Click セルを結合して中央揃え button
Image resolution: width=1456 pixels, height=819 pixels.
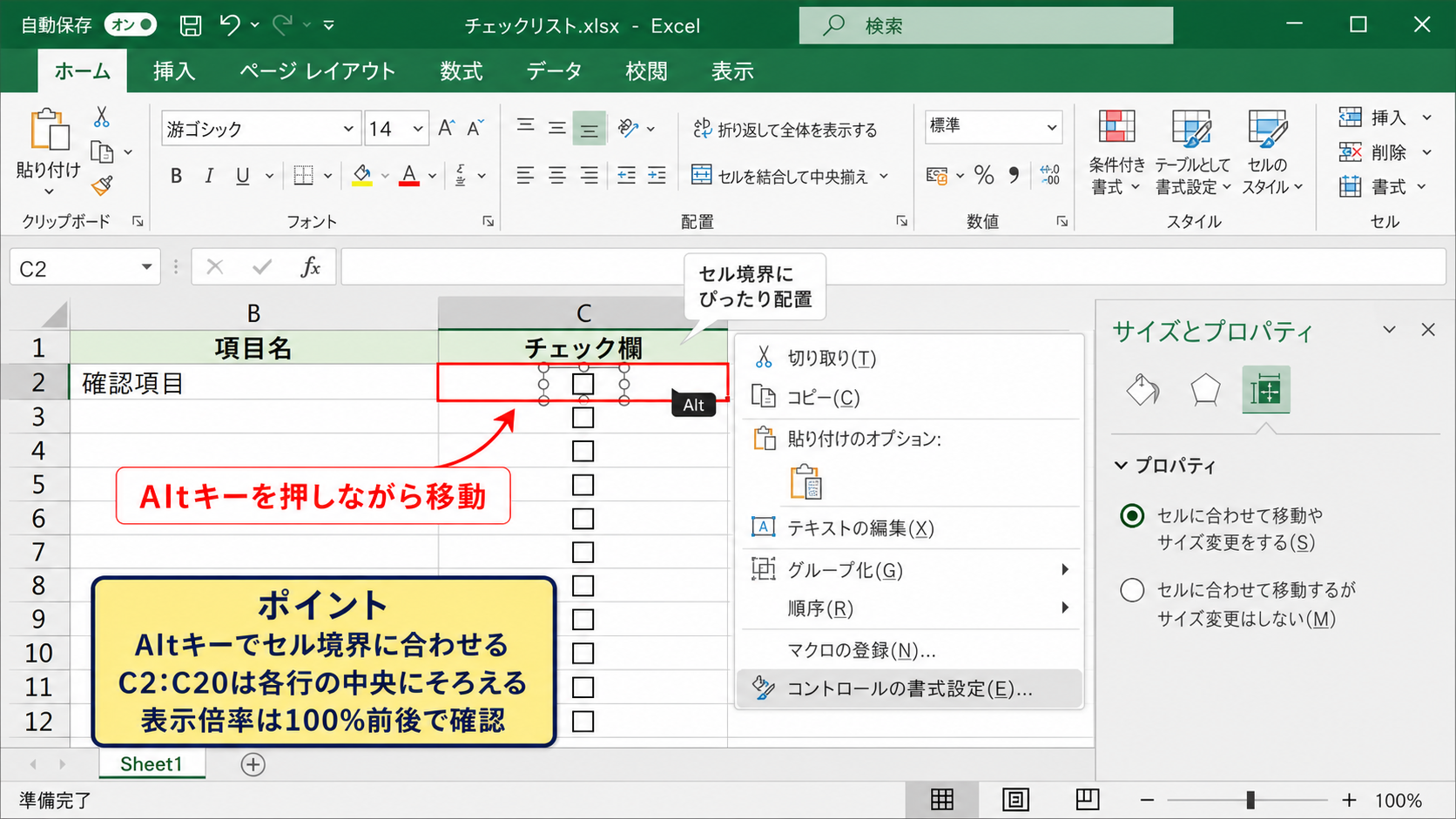point(779,176)
